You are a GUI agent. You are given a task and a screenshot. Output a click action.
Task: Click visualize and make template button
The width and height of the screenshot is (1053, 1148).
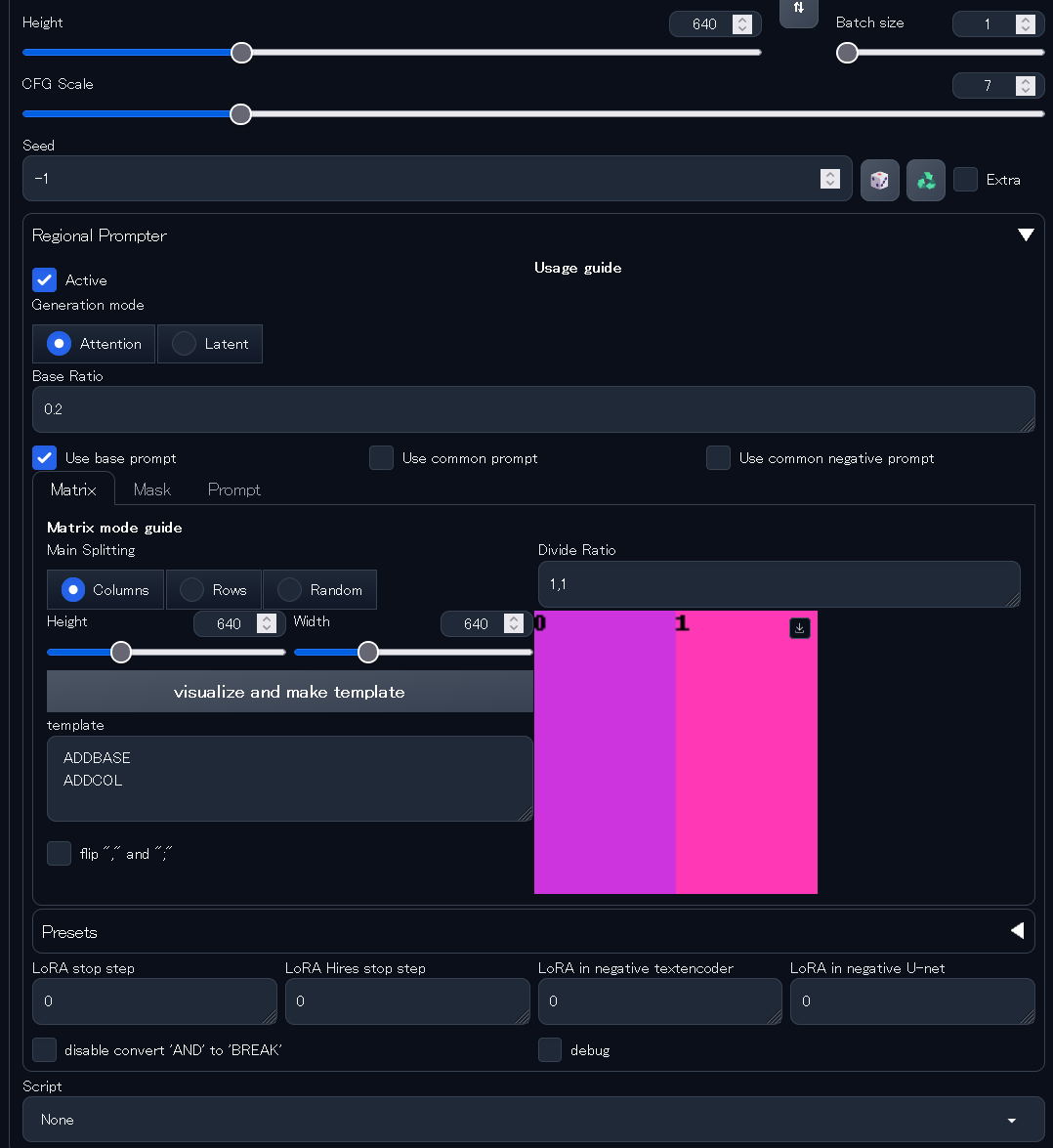(x=289, y=692)
